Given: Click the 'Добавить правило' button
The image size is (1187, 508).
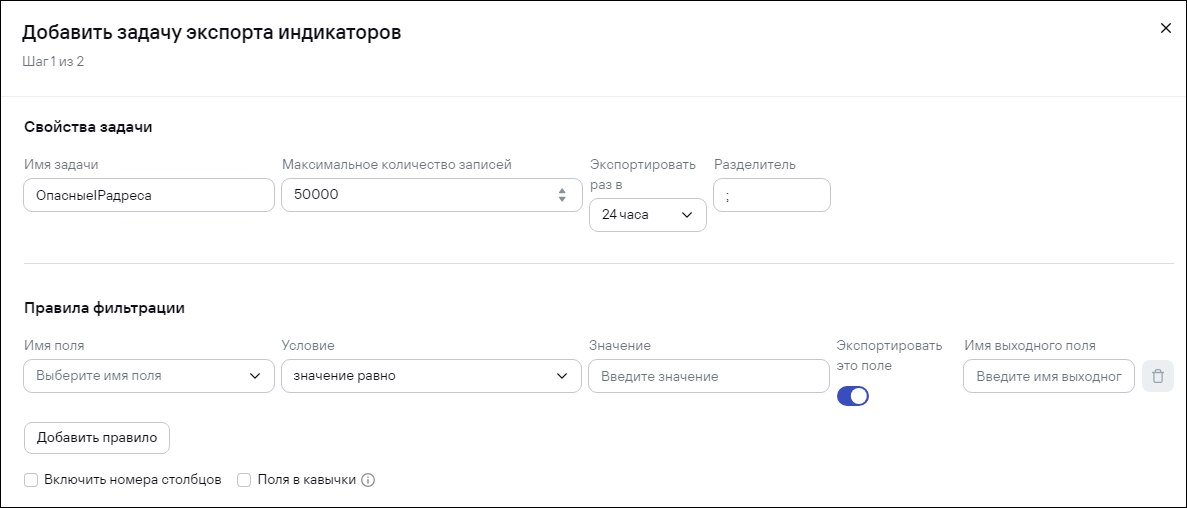Looking at the screenshot, I should pyautogui.click(x=97, y=438).
